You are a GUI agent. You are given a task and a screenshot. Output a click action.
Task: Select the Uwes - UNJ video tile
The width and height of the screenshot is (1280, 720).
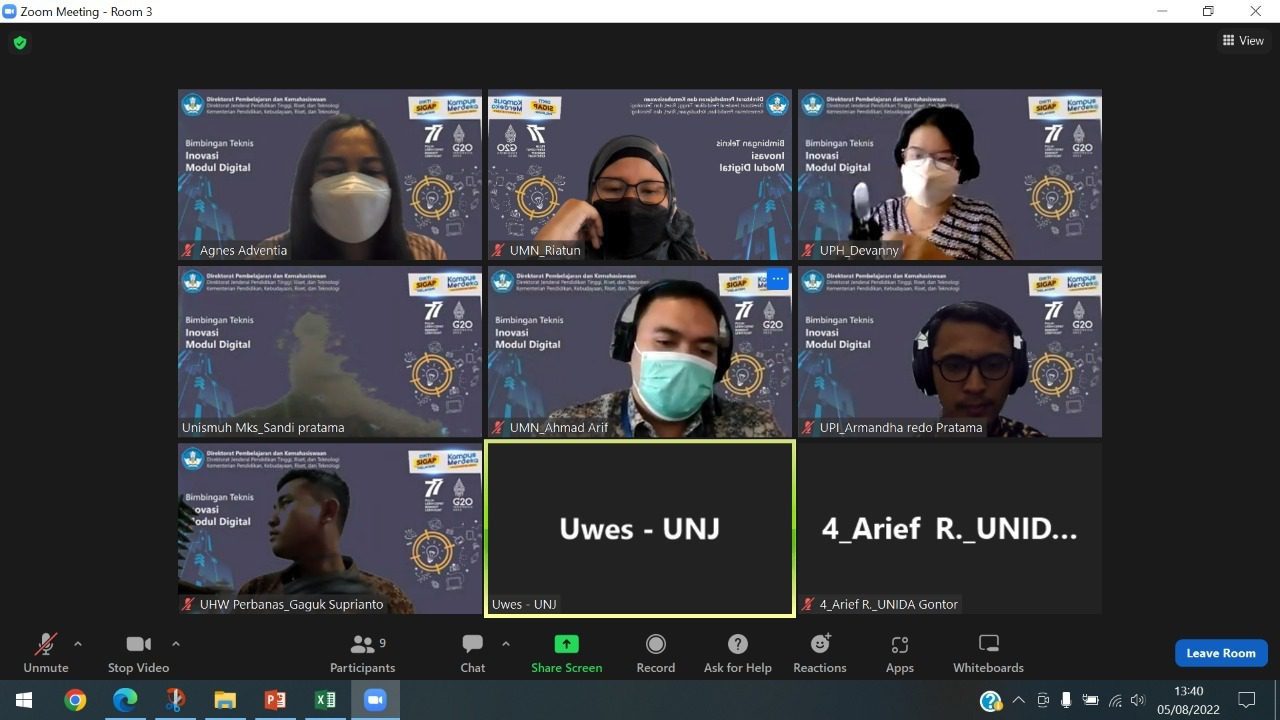click(640, 528)
